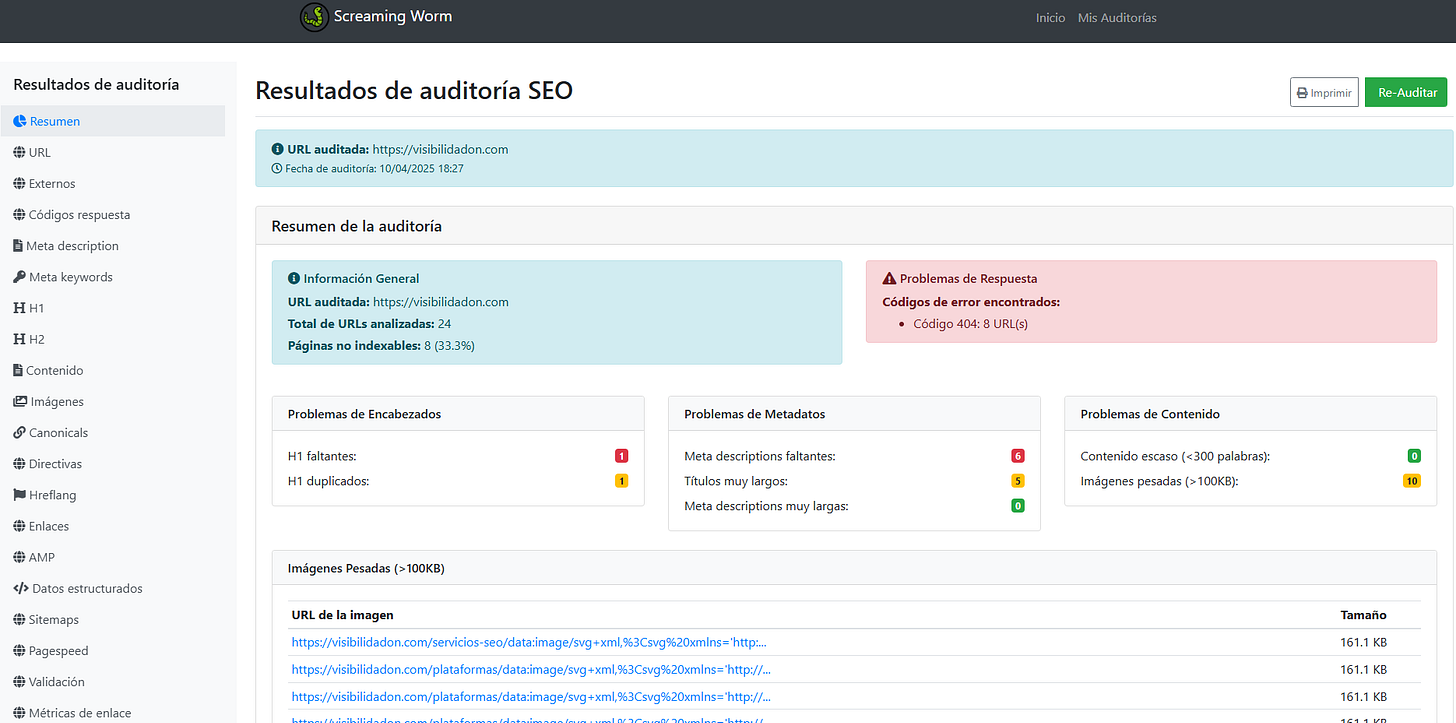Click the flag icon next to Hreflang

19,495
